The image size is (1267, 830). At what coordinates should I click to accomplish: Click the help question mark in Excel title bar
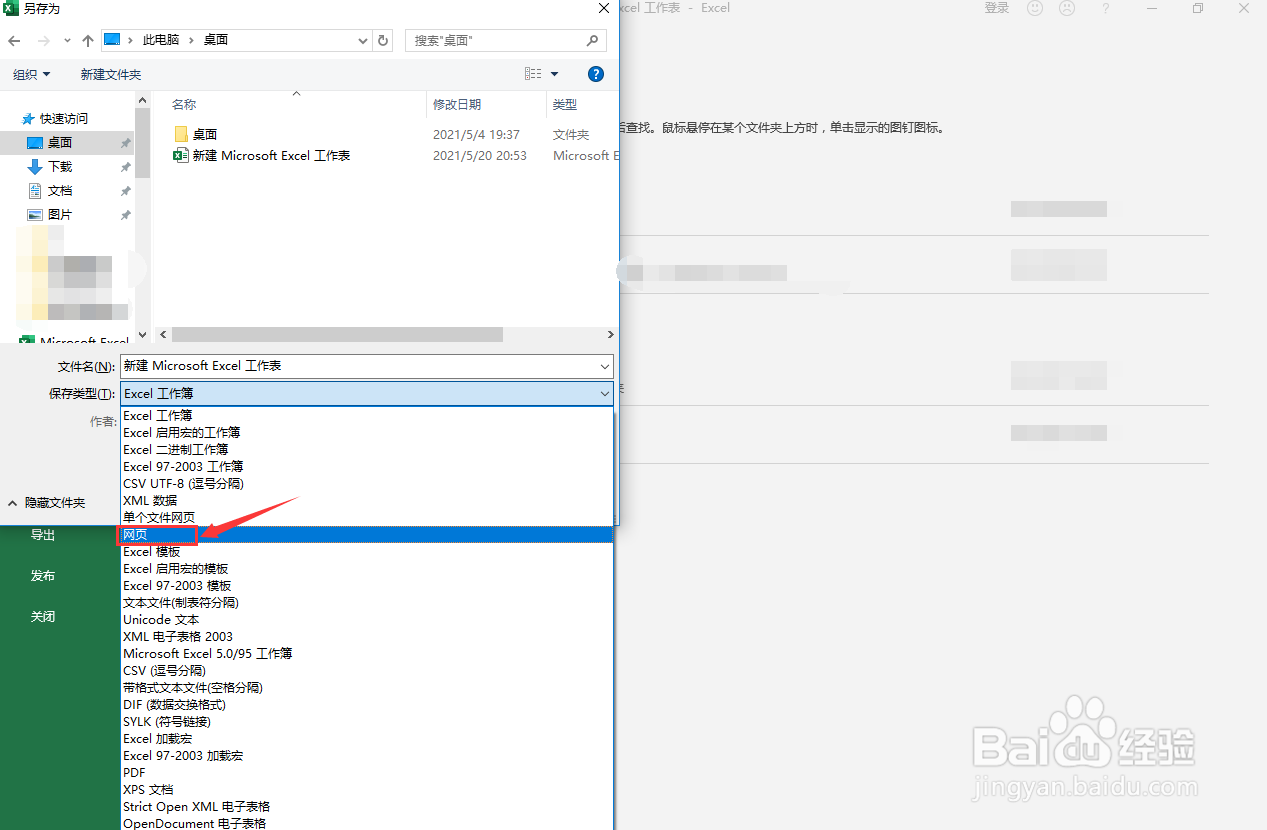(1105, 8)
